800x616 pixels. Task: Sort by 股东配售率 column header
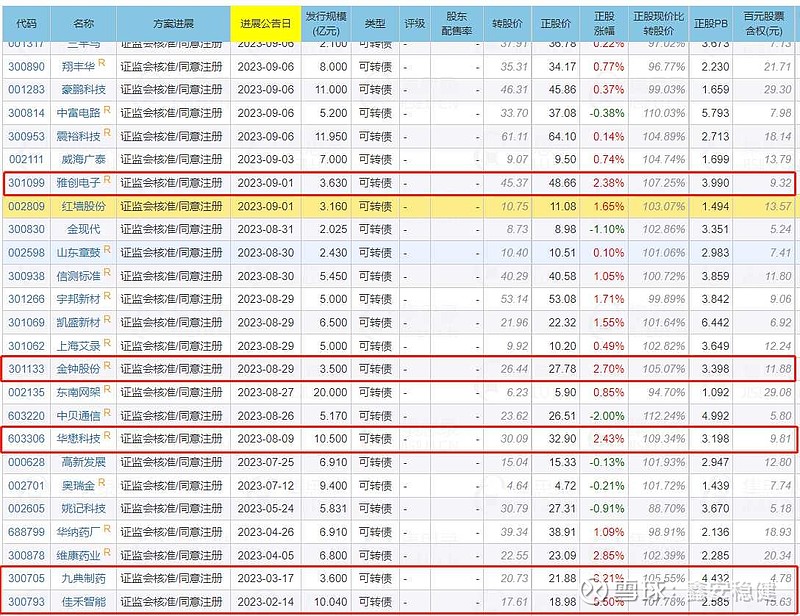point(457,23)
